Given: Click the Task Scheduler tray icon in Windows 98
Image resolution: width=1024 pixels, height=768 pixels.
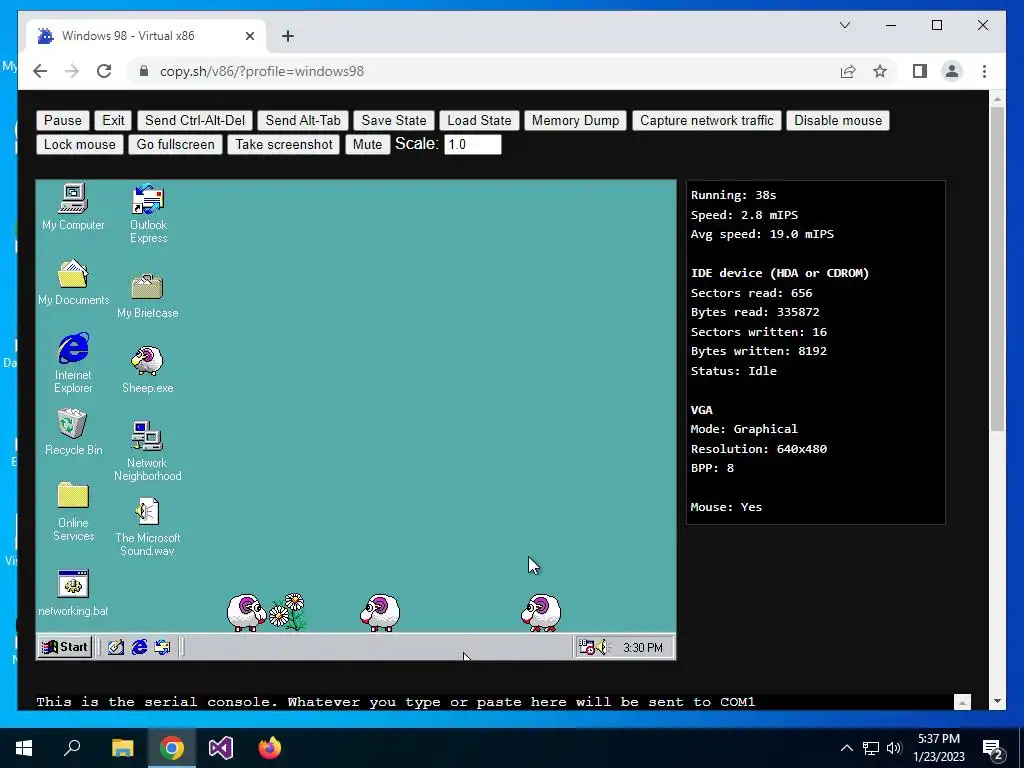Looking at the screenshot, I should pyautogui.click(x=586, y=647).
